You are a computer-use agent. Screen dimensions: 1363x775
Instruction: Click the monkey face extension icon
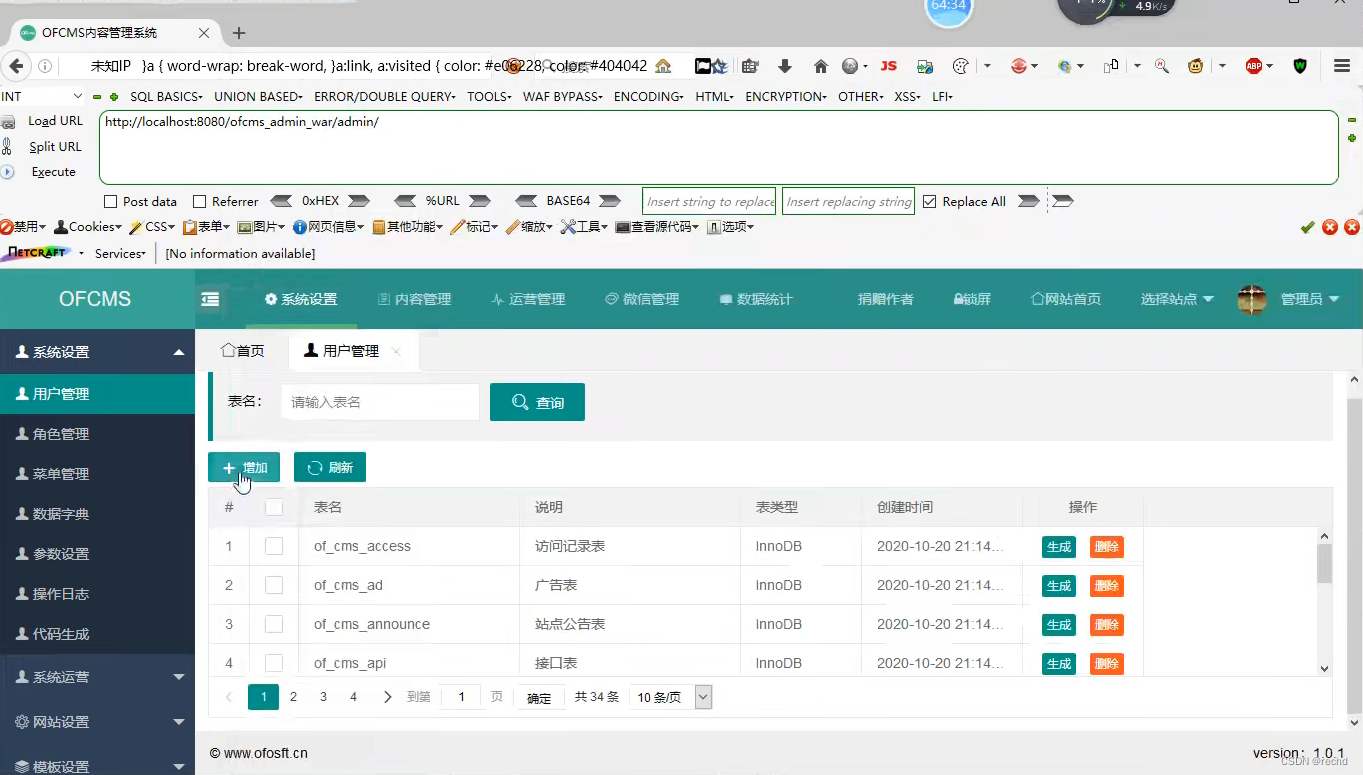click(x=1196, y=66)
